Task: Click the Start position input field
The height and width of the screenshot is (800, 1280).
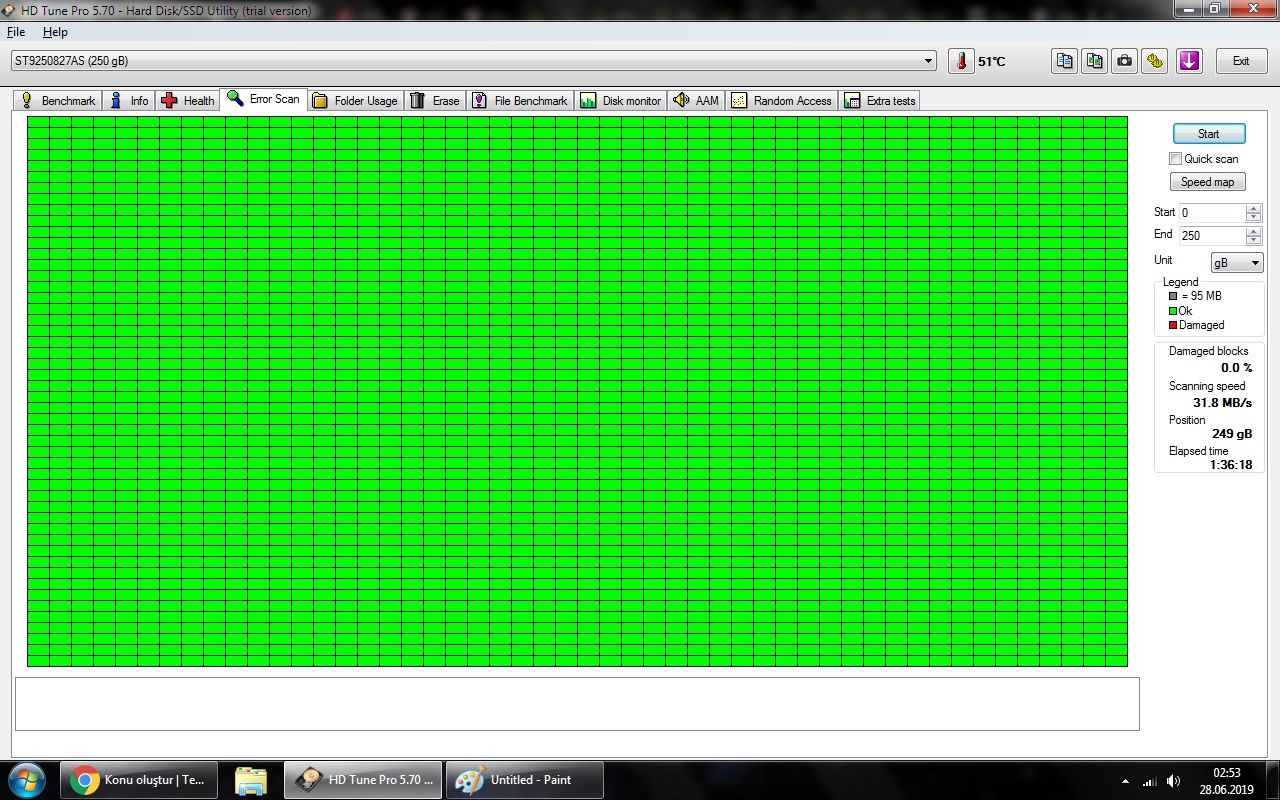Action: point(1212,213)
